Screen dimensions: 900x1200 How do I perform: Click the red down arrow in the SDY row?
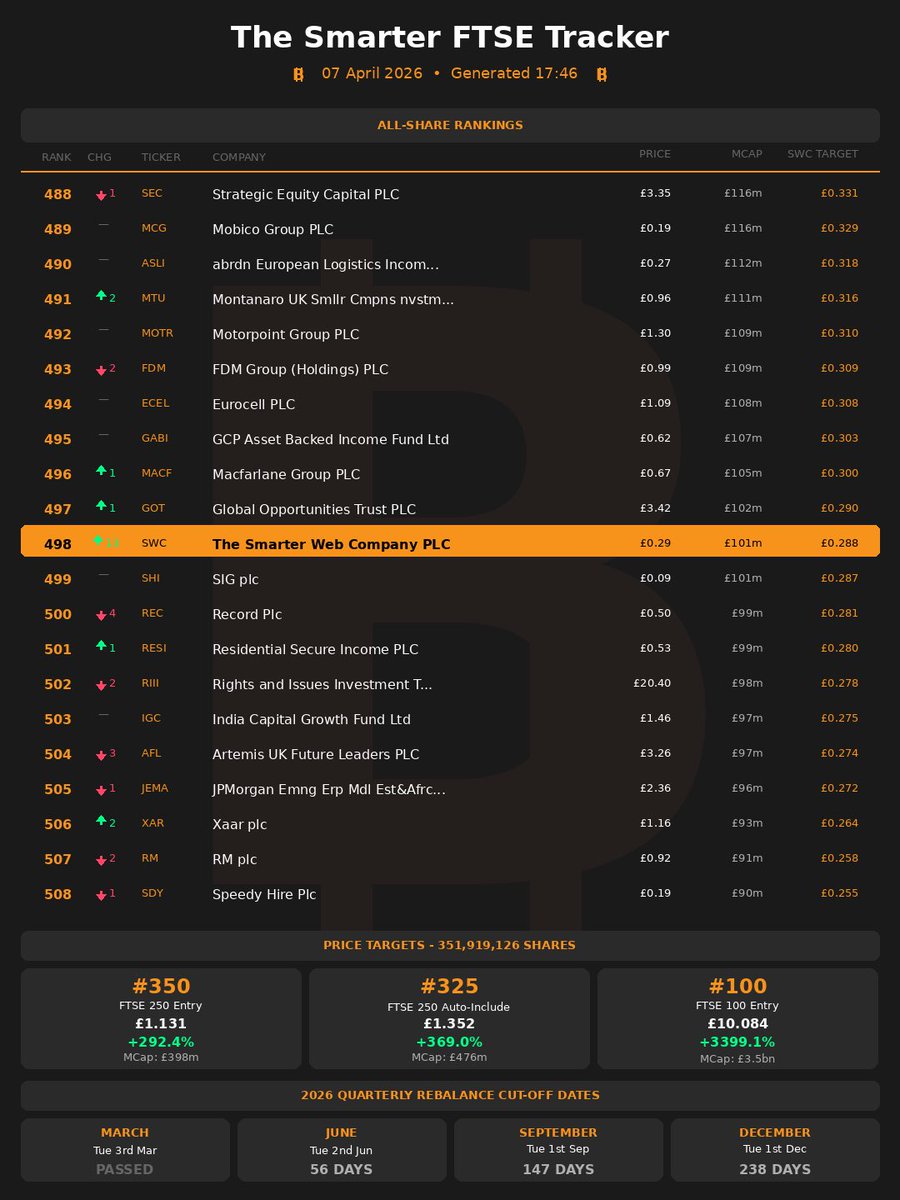coord(101,895)
